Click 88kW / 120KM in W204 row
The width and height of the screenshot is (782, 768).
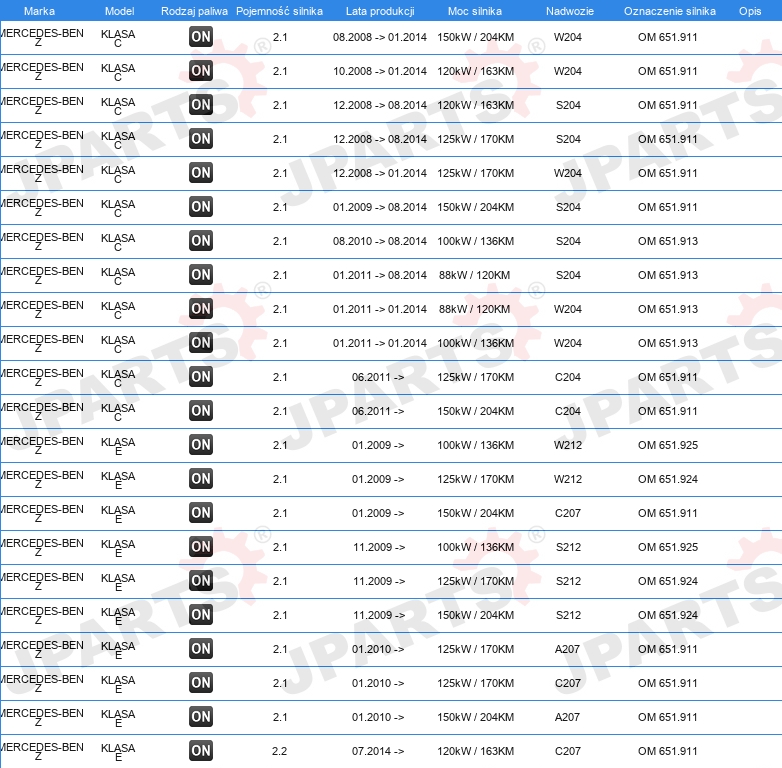(x=474, y=309)
